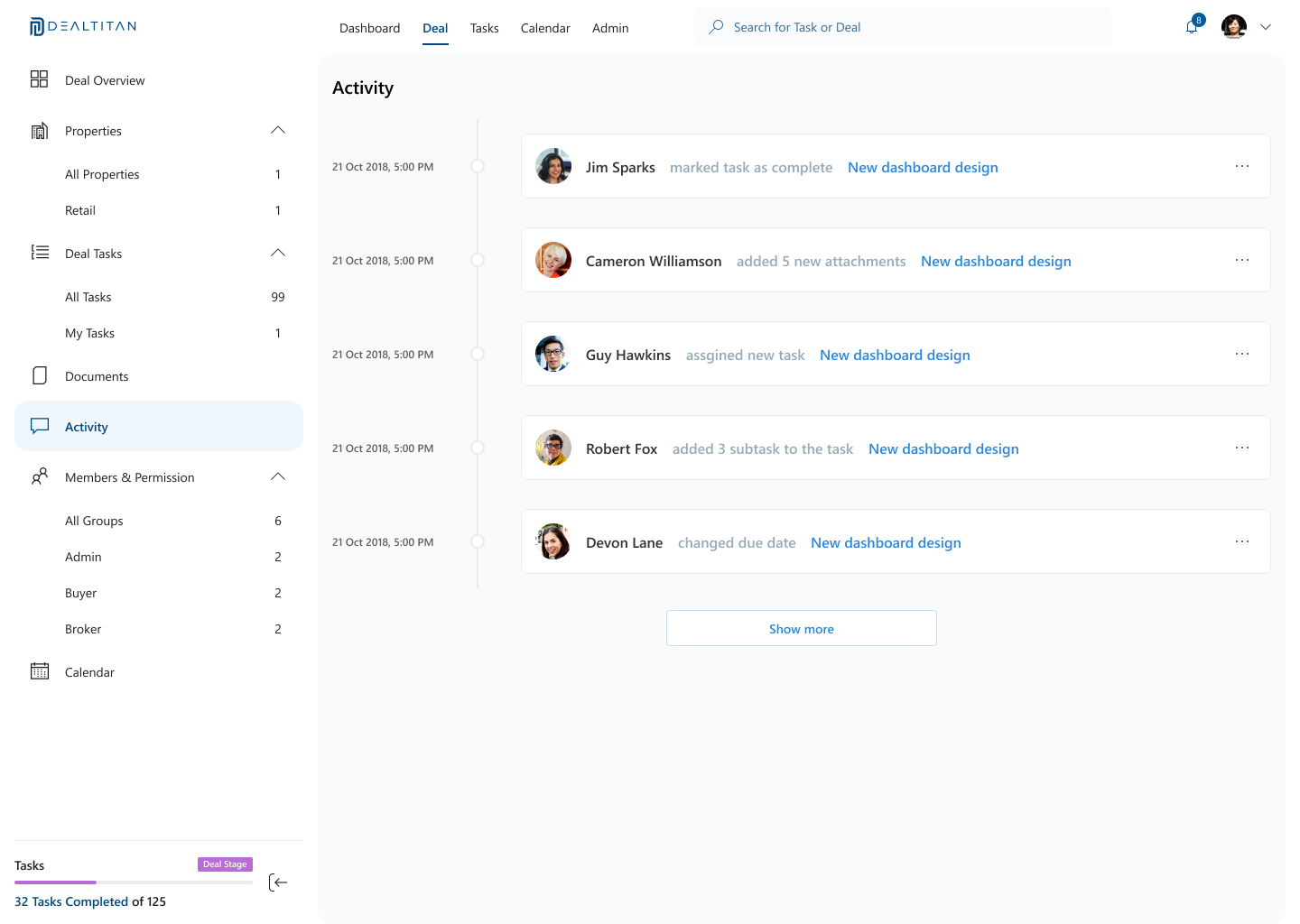Open more options for Devon Lane activity
Screen dimensions: 1300x924
(1242, 541)
